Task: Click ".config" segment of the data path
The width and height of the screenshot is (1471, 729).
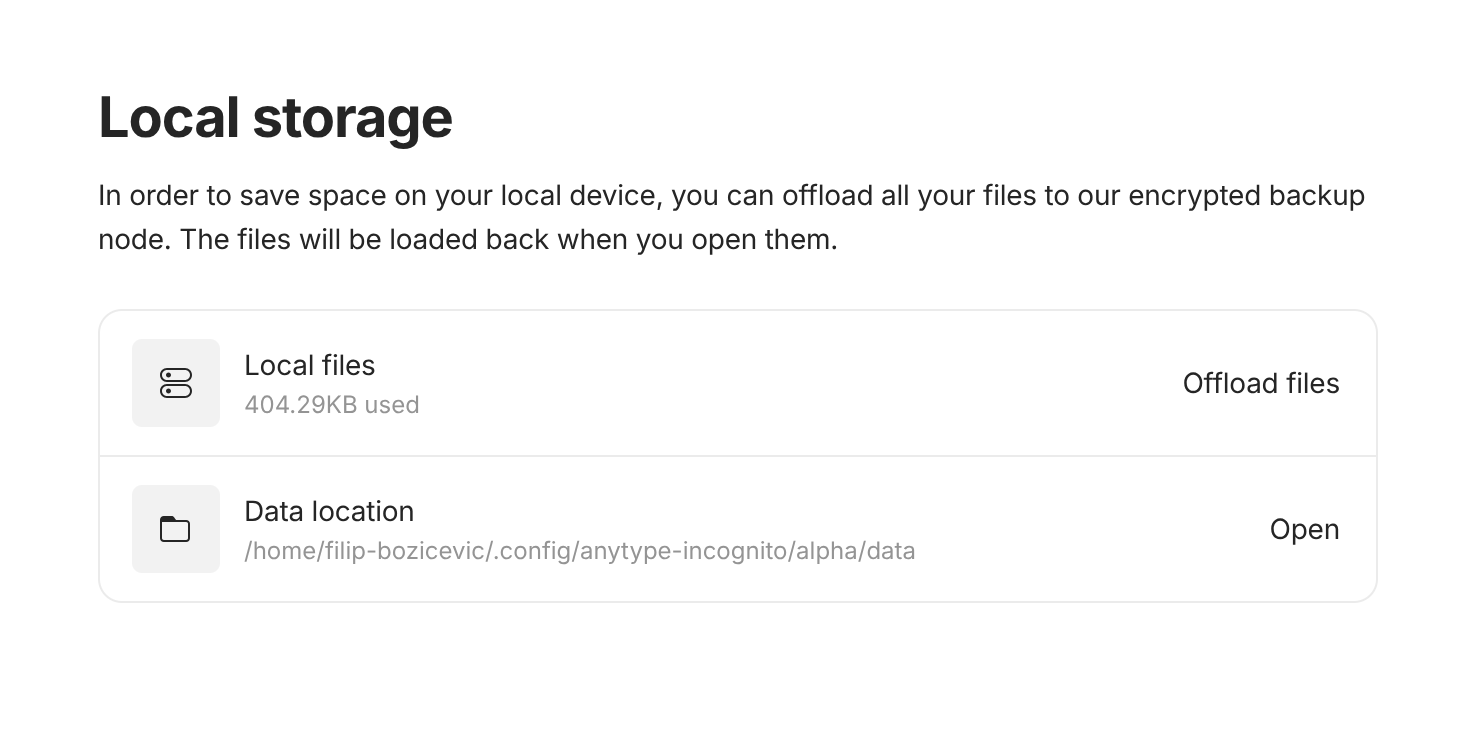Action: pos(530,551)
